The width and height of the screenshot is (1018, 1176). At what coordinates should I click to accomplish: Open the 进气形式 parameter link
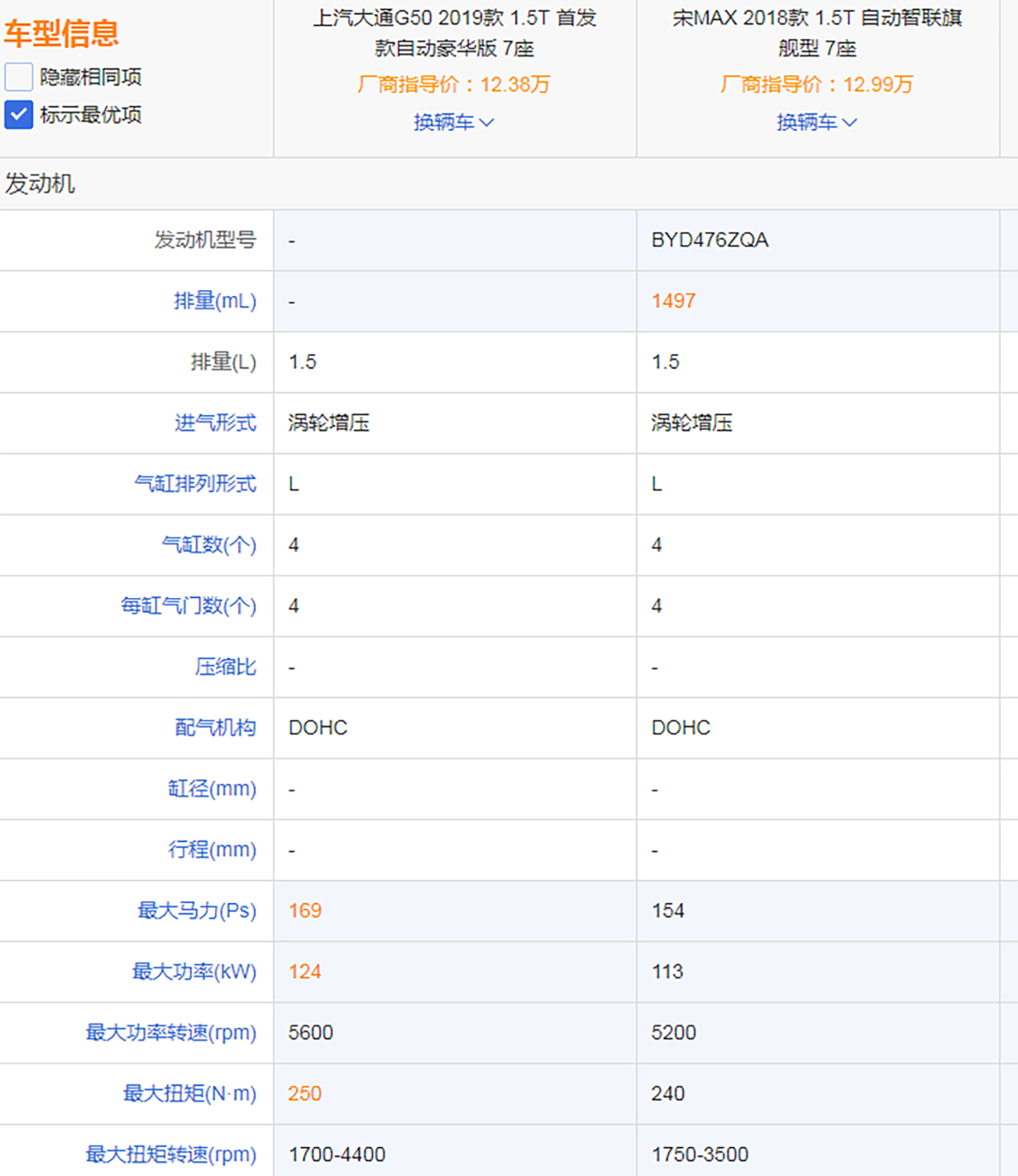[215, 423]
